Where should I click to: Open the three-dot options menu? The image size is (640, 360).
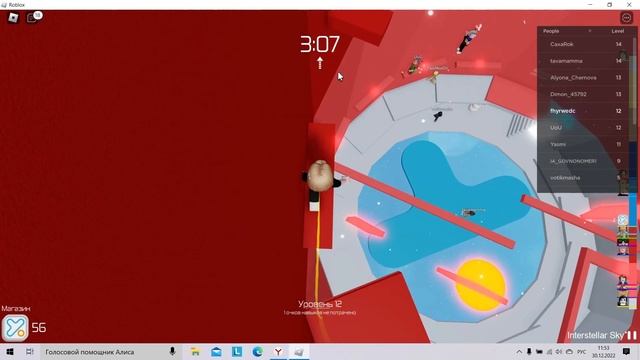tap(626, 18)
